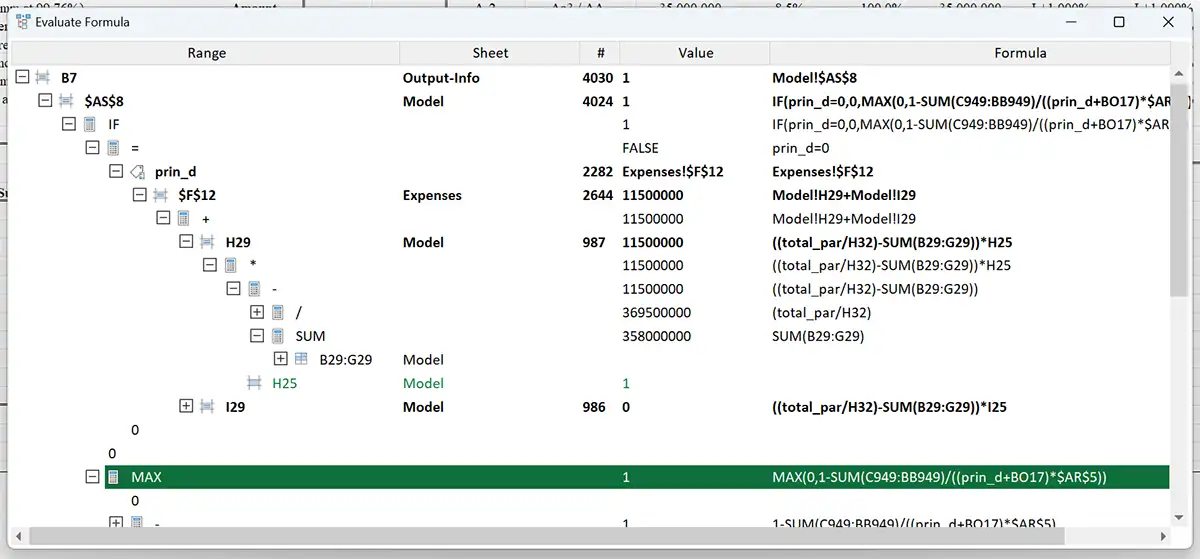Click the calculator icon beside IF
Image resolution: width=1200 pixels, height=559 pixels.
pos(88,124)
